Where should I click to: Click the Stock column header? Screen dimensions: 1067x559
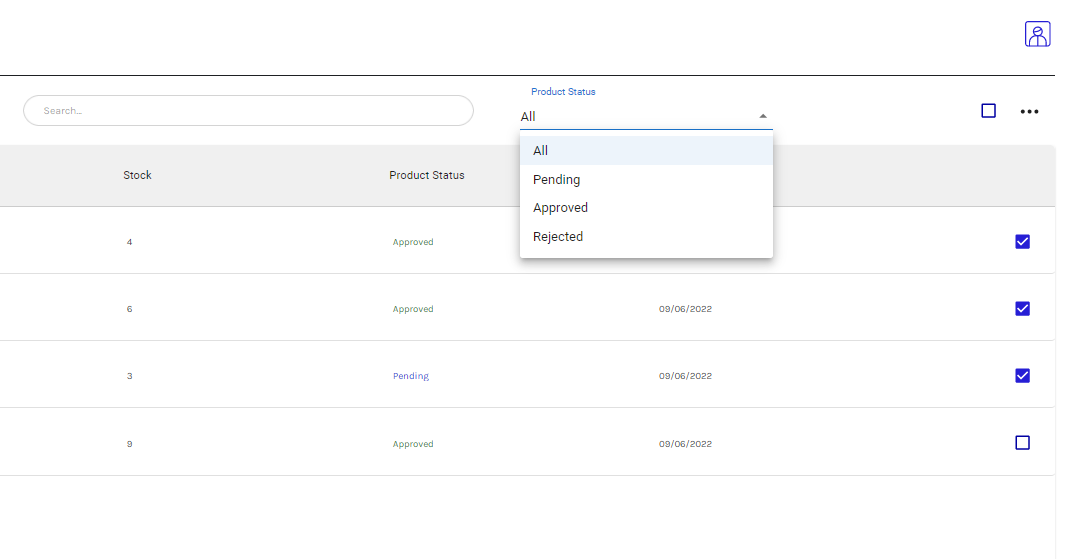point(137,175)
